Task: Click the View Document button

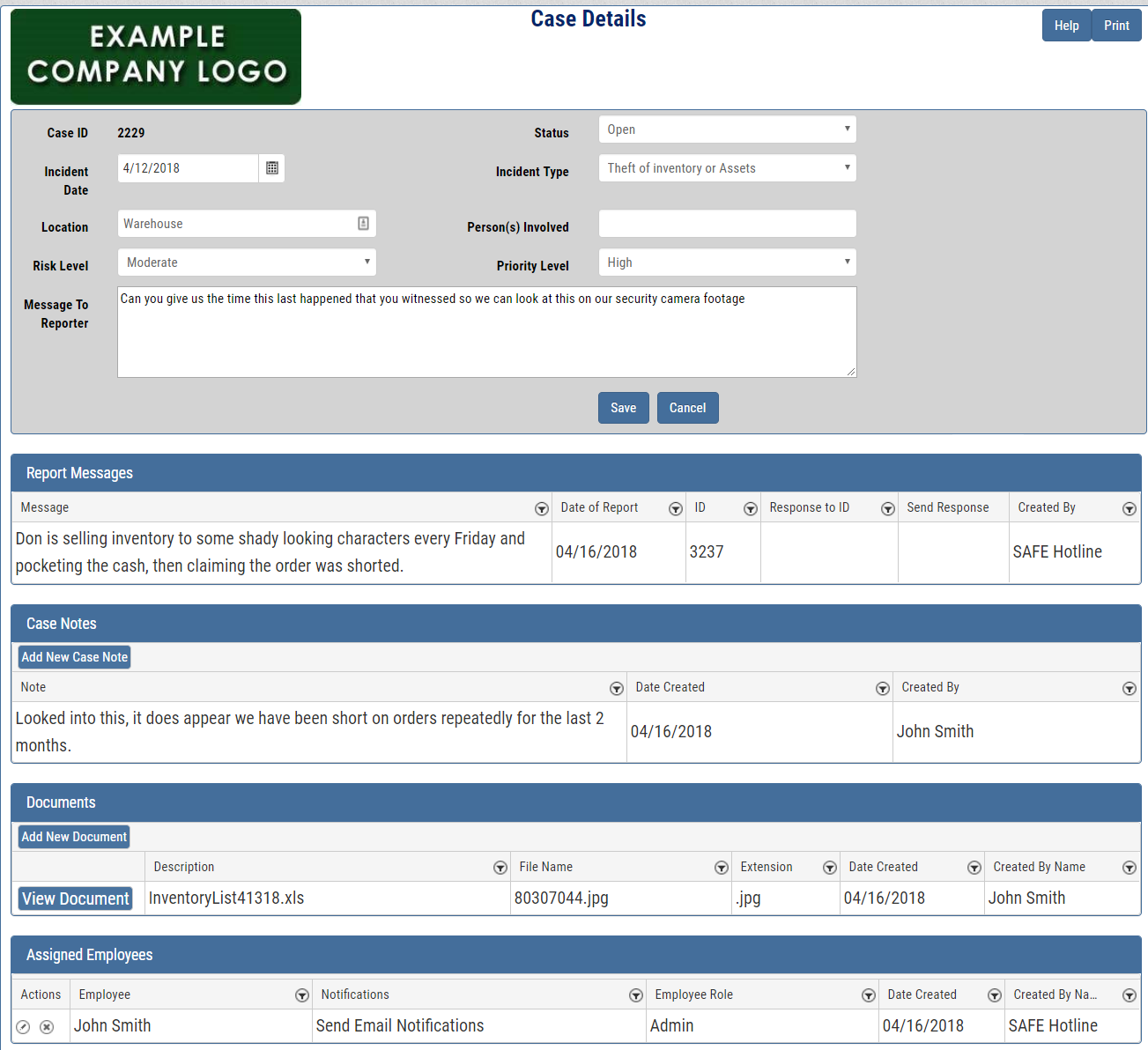Action: 76,898
